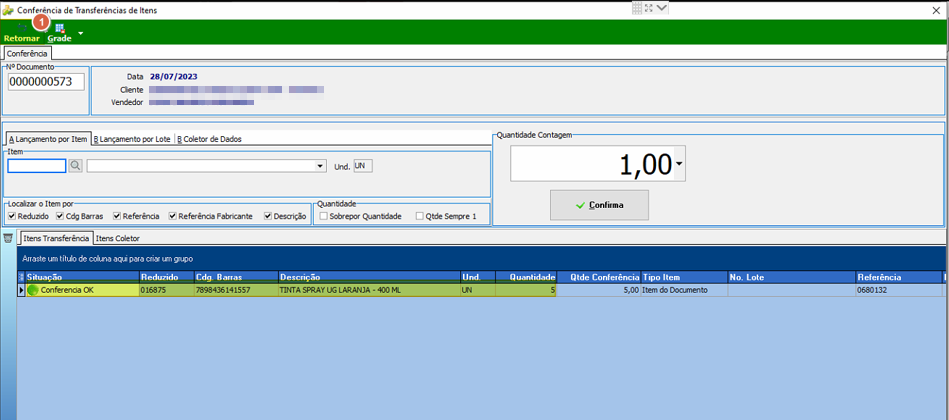The image size is (949, 420).
Task: Open the Grade toolbar button
Action: (x=59, y=33)
